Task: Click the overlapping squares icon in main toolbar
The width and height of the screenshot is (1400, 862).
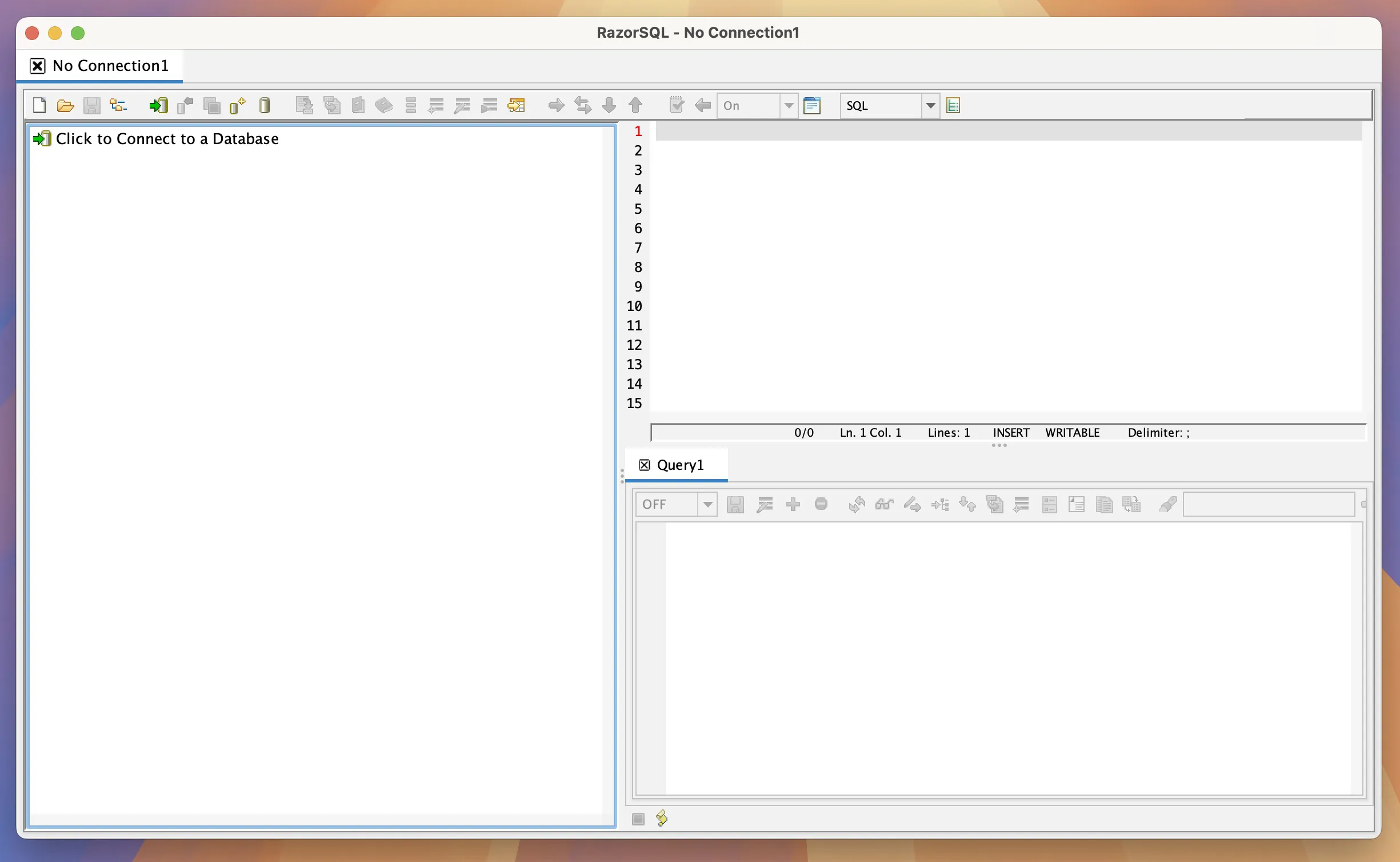Action: (x=211, y=105)
